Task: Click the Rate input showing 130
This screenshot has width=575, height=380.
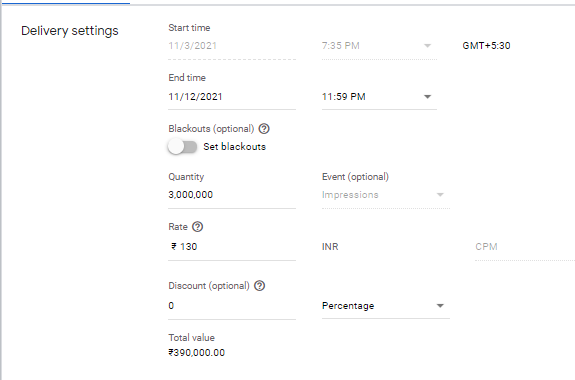Action: click(232, 247)
